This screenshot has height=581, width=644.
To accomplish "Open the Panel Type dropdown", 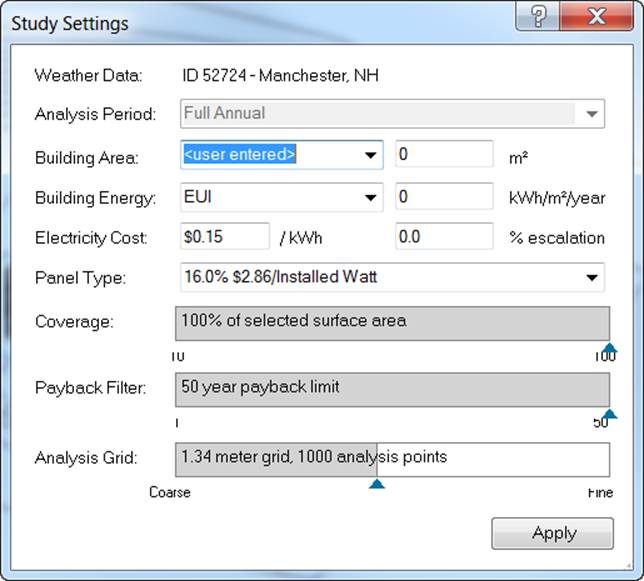I will point(392,278).
